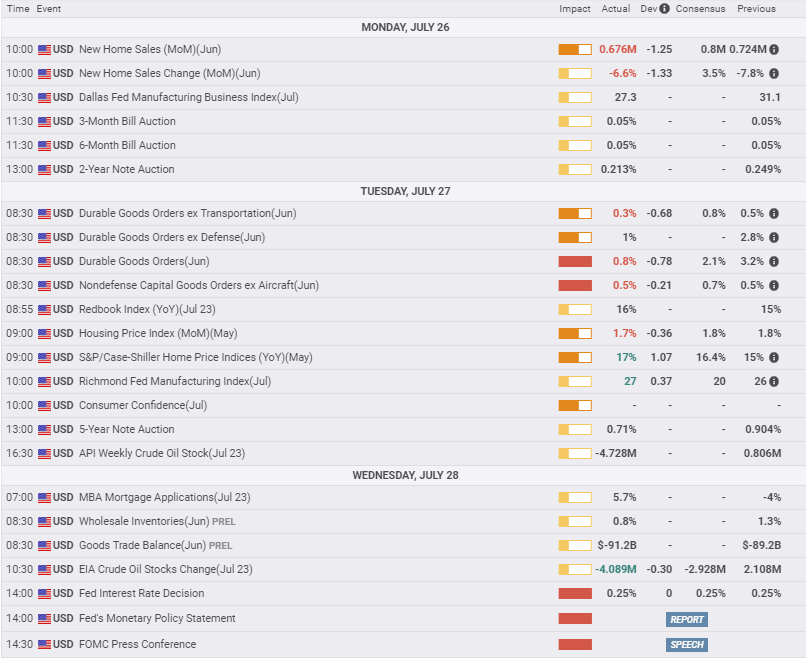This screenshot has height=658, width=806.
Task: Click info icon in Durable Goods ex Defense row
Action: pyautogui.click(x=774, y=237)
